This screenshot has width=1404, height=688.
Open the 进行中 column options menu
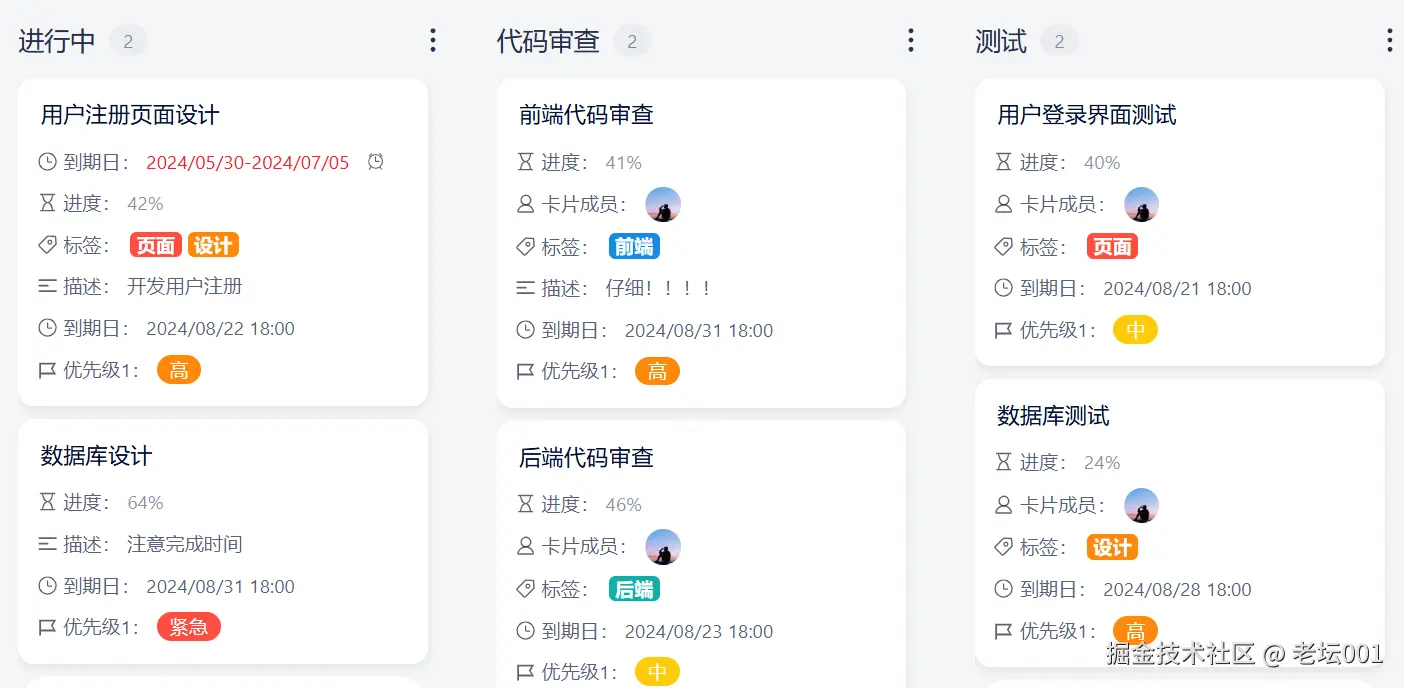[432, 40]
